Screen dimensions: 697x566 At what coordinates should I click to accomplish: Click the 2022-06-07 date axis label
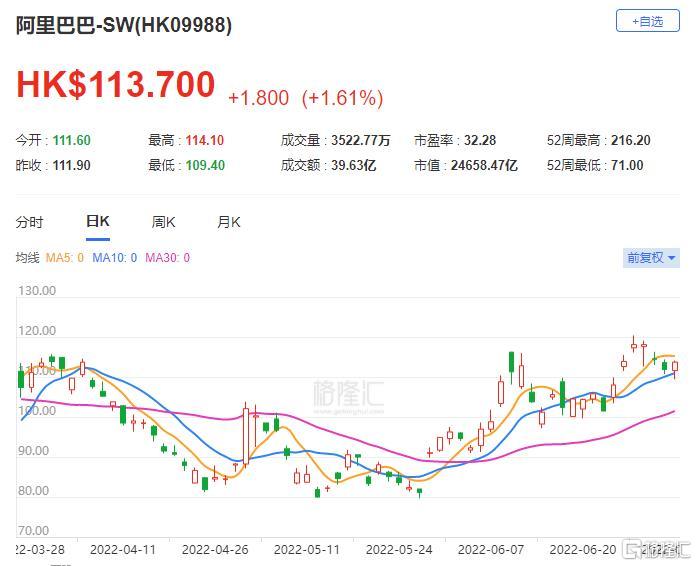pos(491,550)
